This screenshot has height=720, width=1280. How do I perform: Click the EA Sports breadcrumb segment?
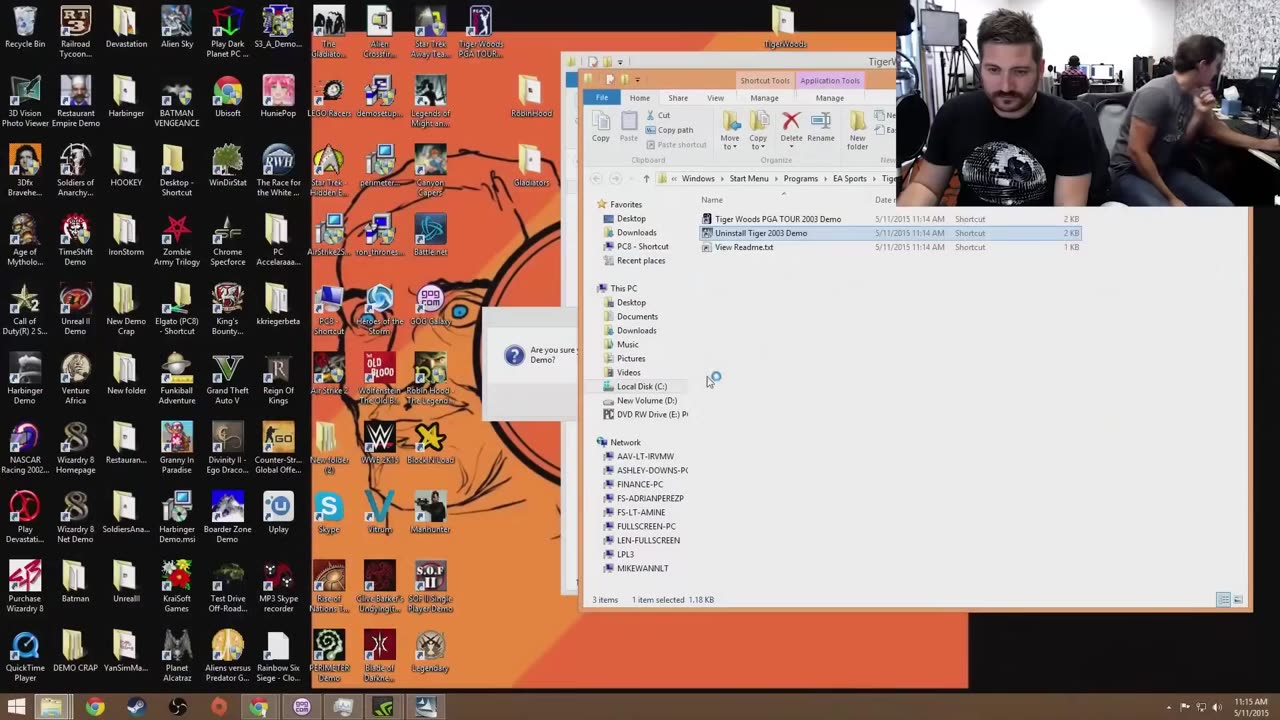(850, 179)
